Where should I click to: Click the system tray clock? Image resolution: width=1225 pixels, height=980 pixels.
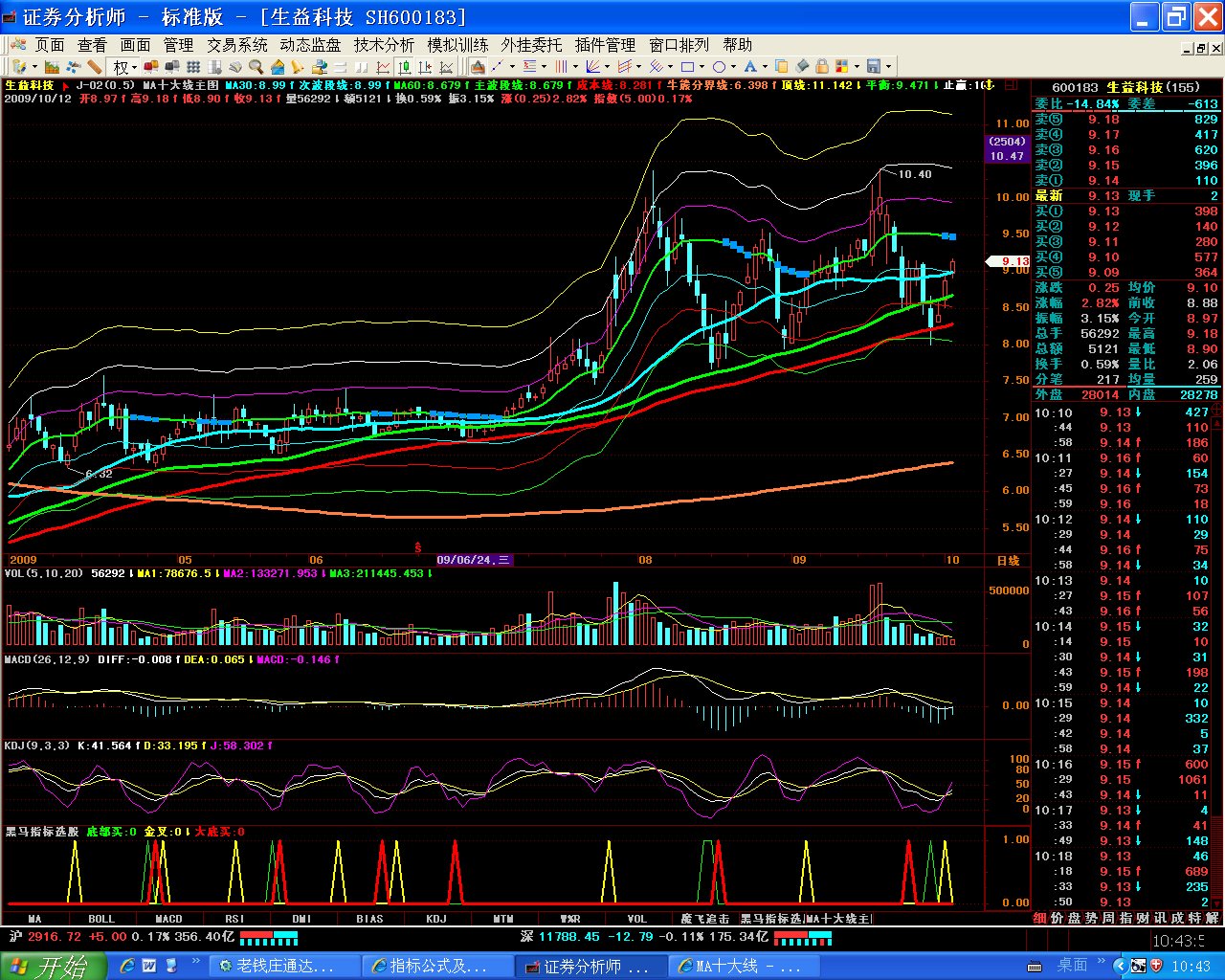point(1192,967)
